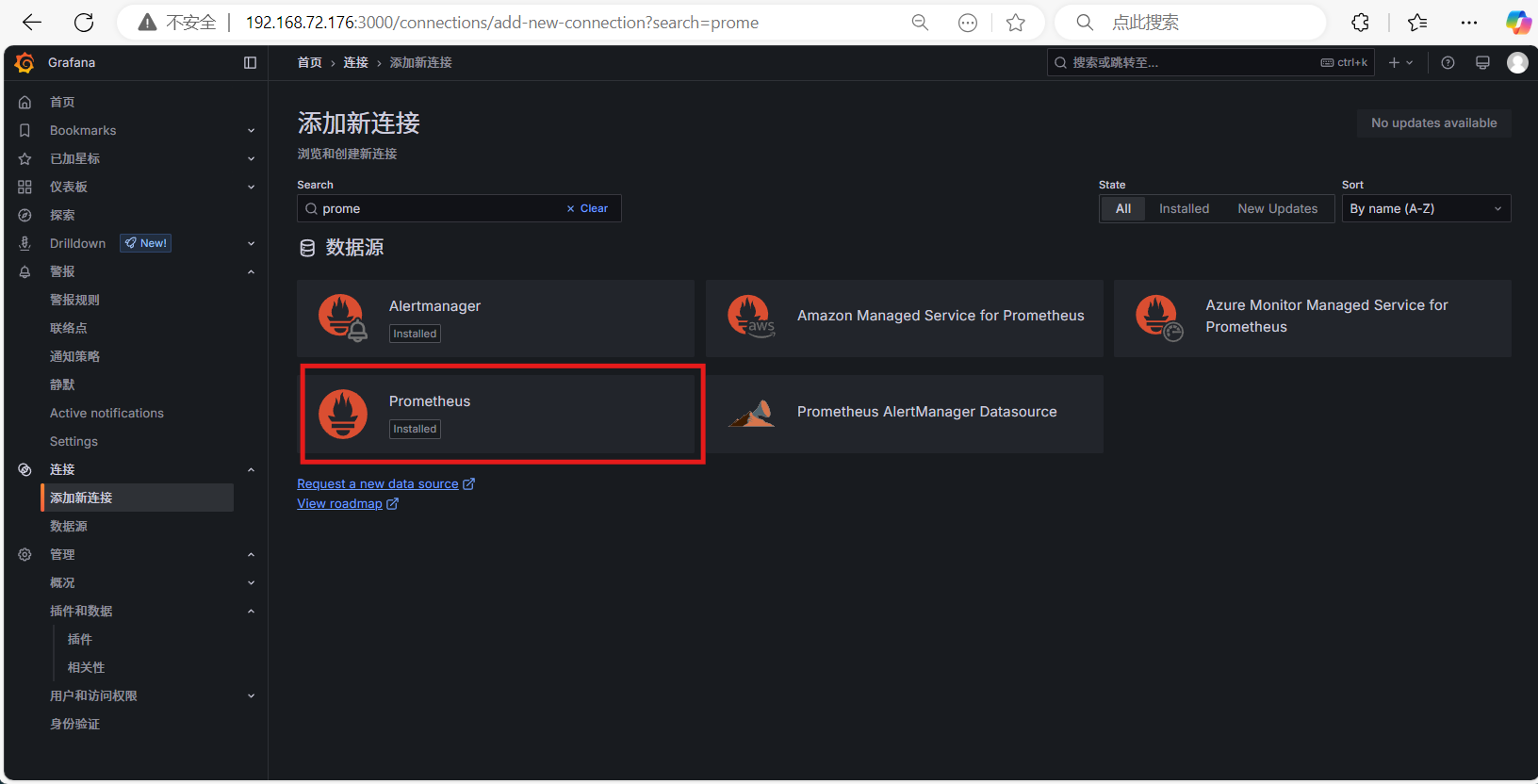Open the plus new-item dropdown in top bar
This screenshot has width=1538, height=784.
click(x=1400, y=62)
